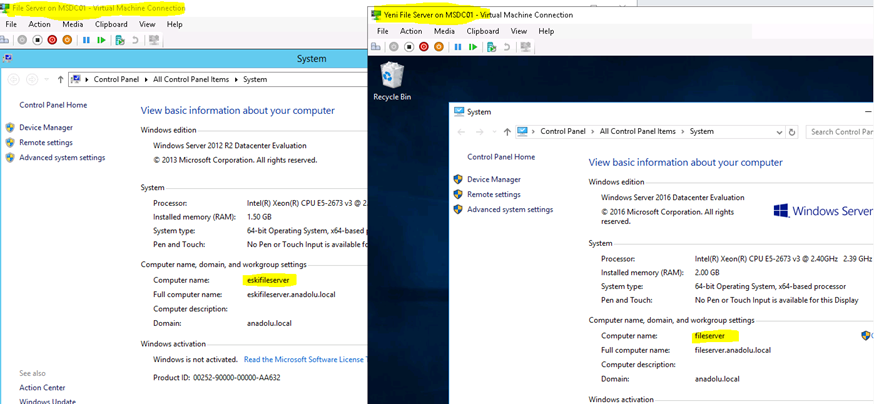Click green Reset icon in File Server window
874x404 pixels.
click(101, 40)
